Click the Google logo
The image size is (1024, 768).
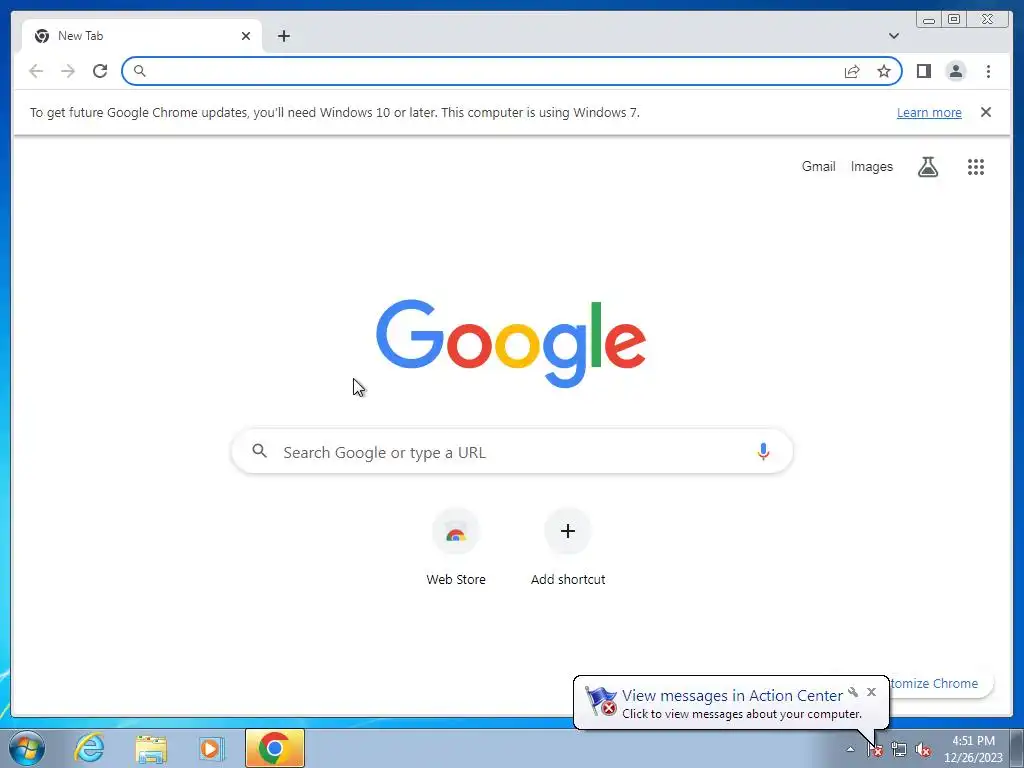coord(511,343)
